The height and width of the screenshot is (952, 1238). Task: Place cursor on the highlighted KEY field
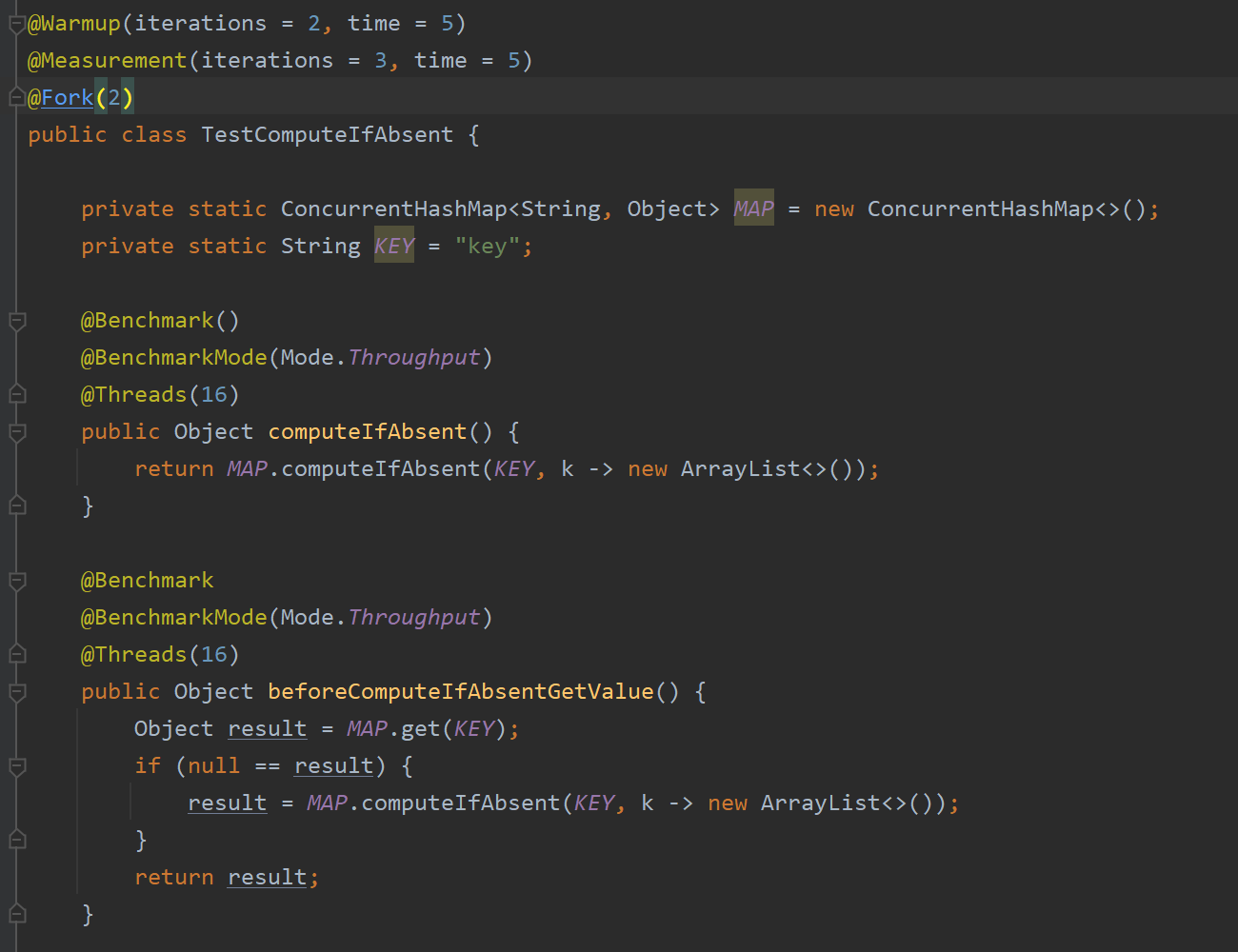point(393,246)
